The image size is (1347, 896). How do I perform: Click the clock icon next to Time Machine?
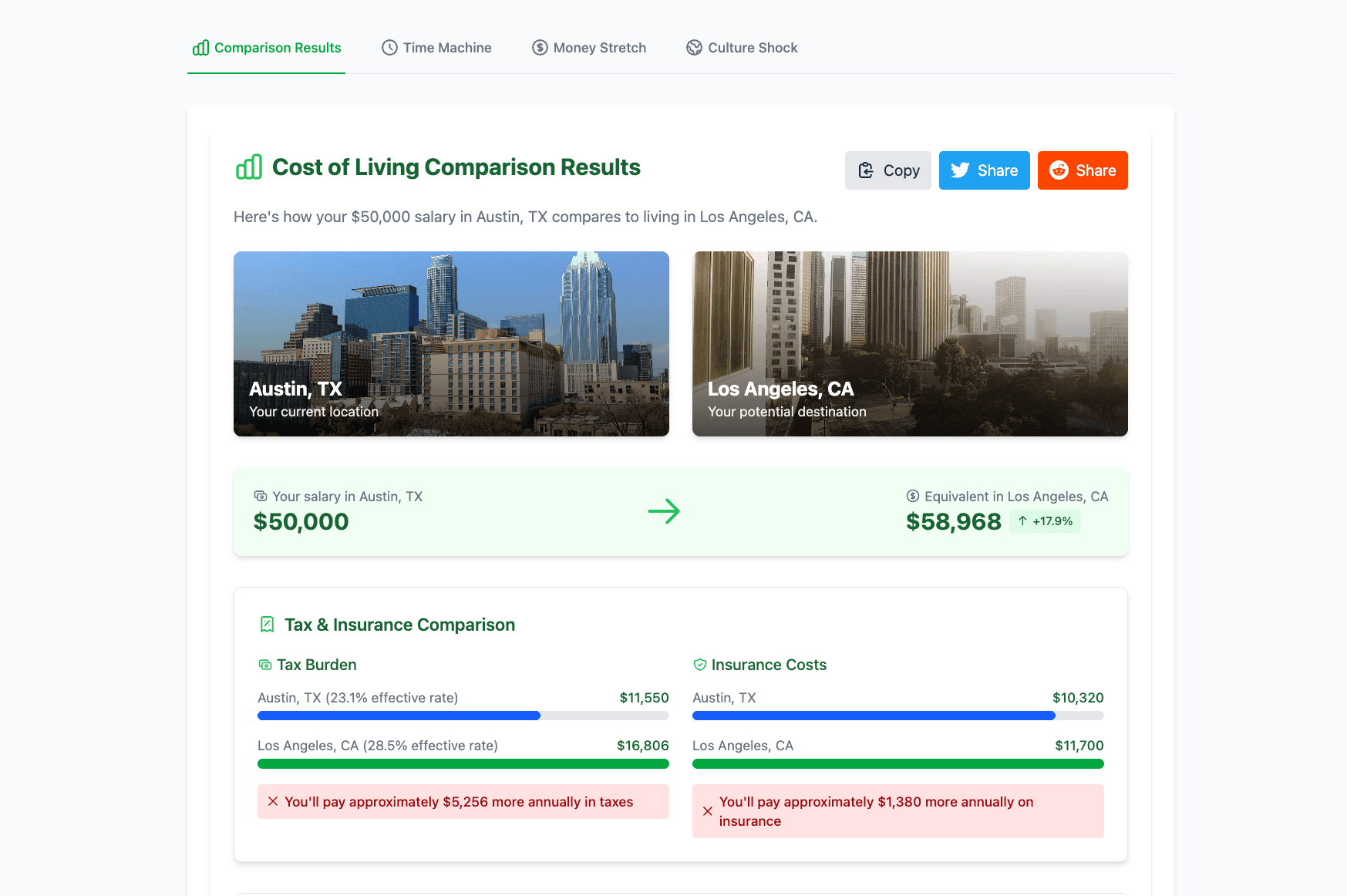click(389, 47)
